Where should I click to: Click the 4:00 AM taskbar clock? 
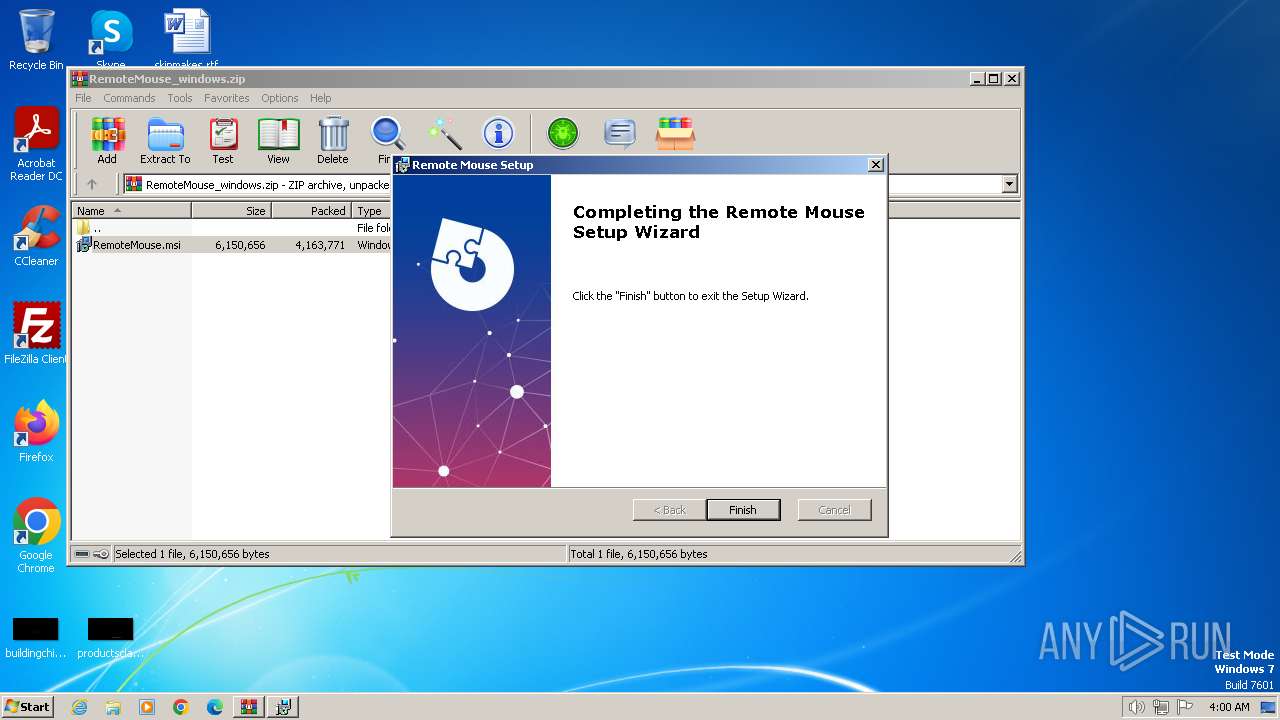point(1229,707)
